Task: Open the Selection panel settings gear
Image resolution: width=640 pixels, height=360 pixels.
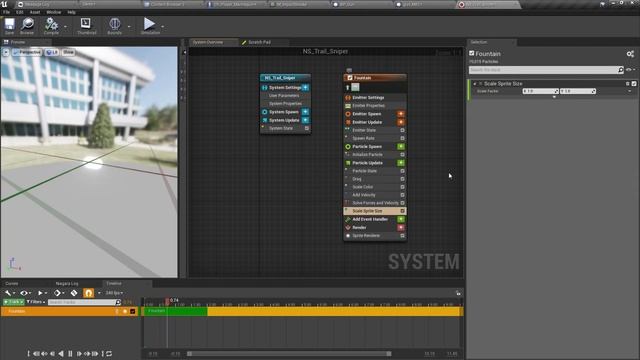Action: point(630,54)
